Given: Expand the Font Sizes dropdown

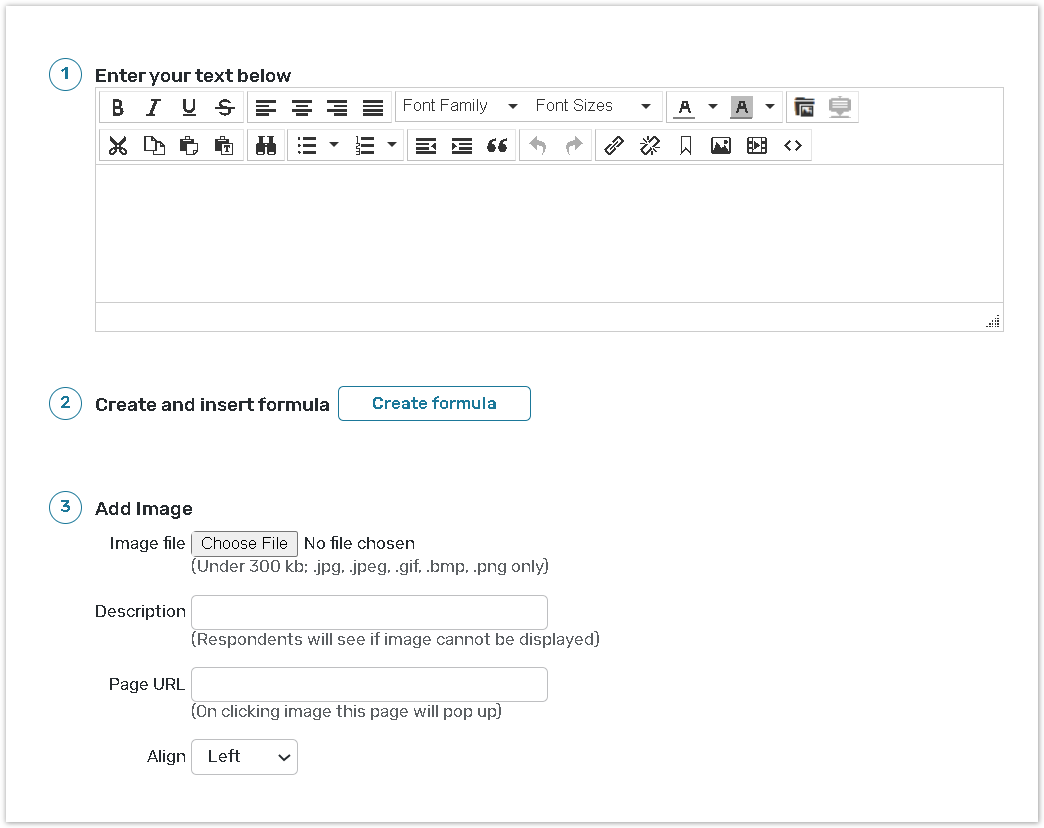Looking at the screenshot, I should (592, 106).
